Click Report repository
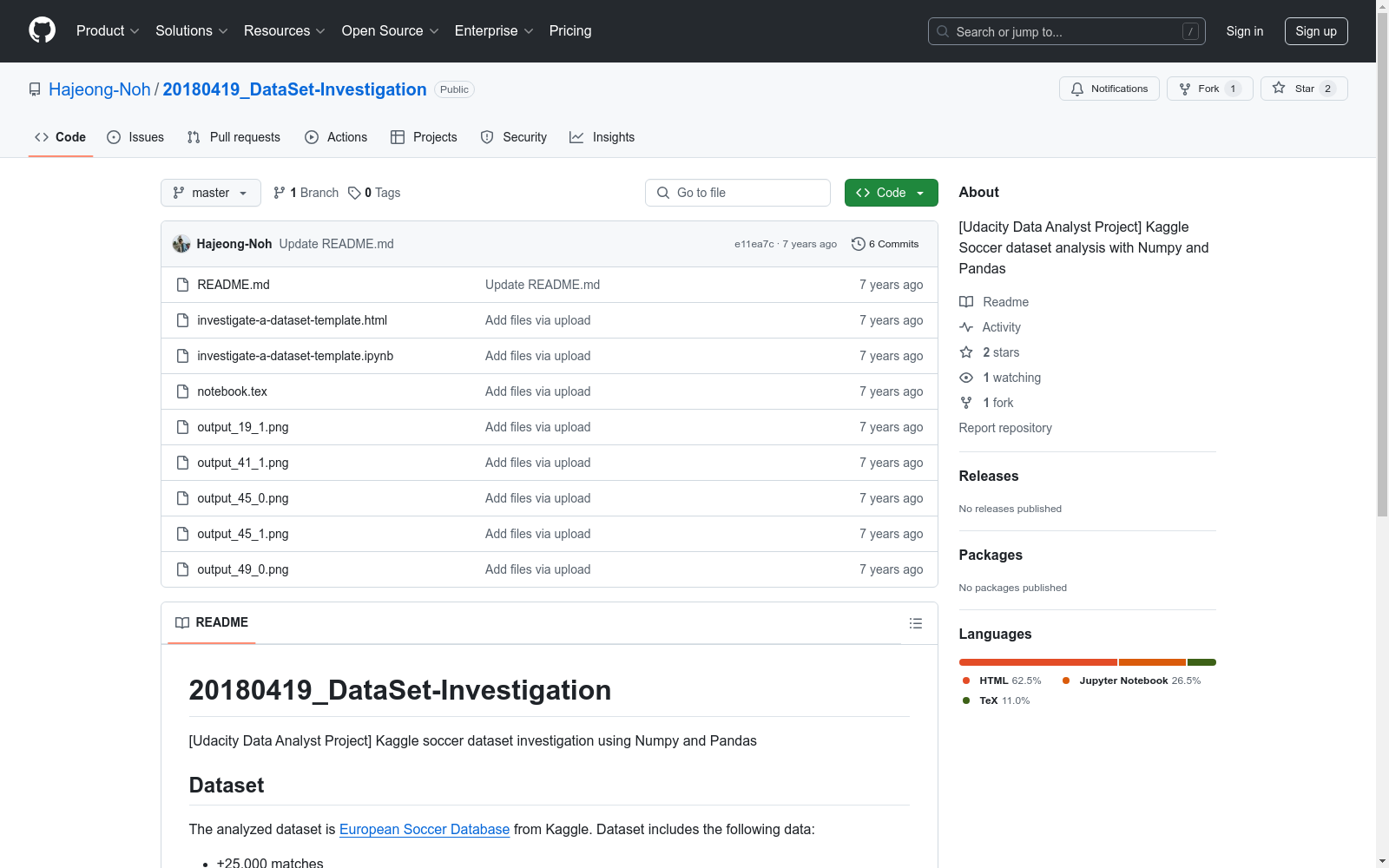Image resolution: width=1389 pixels, height=868 pixels. pos(1005,428)
